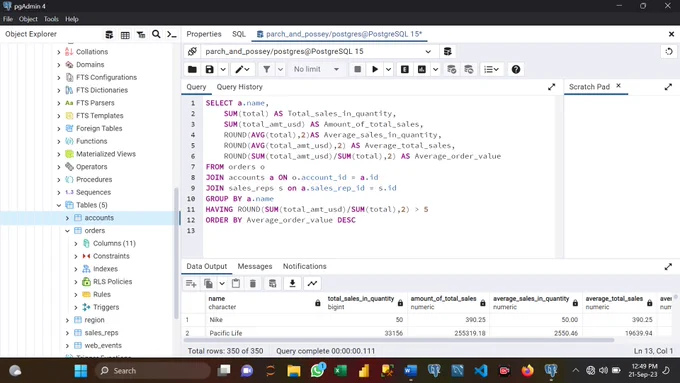The height and width of the screenshot is (383, 680).
Task: Open the filter options dropdown arrow
Action: [x=280, y=69]
